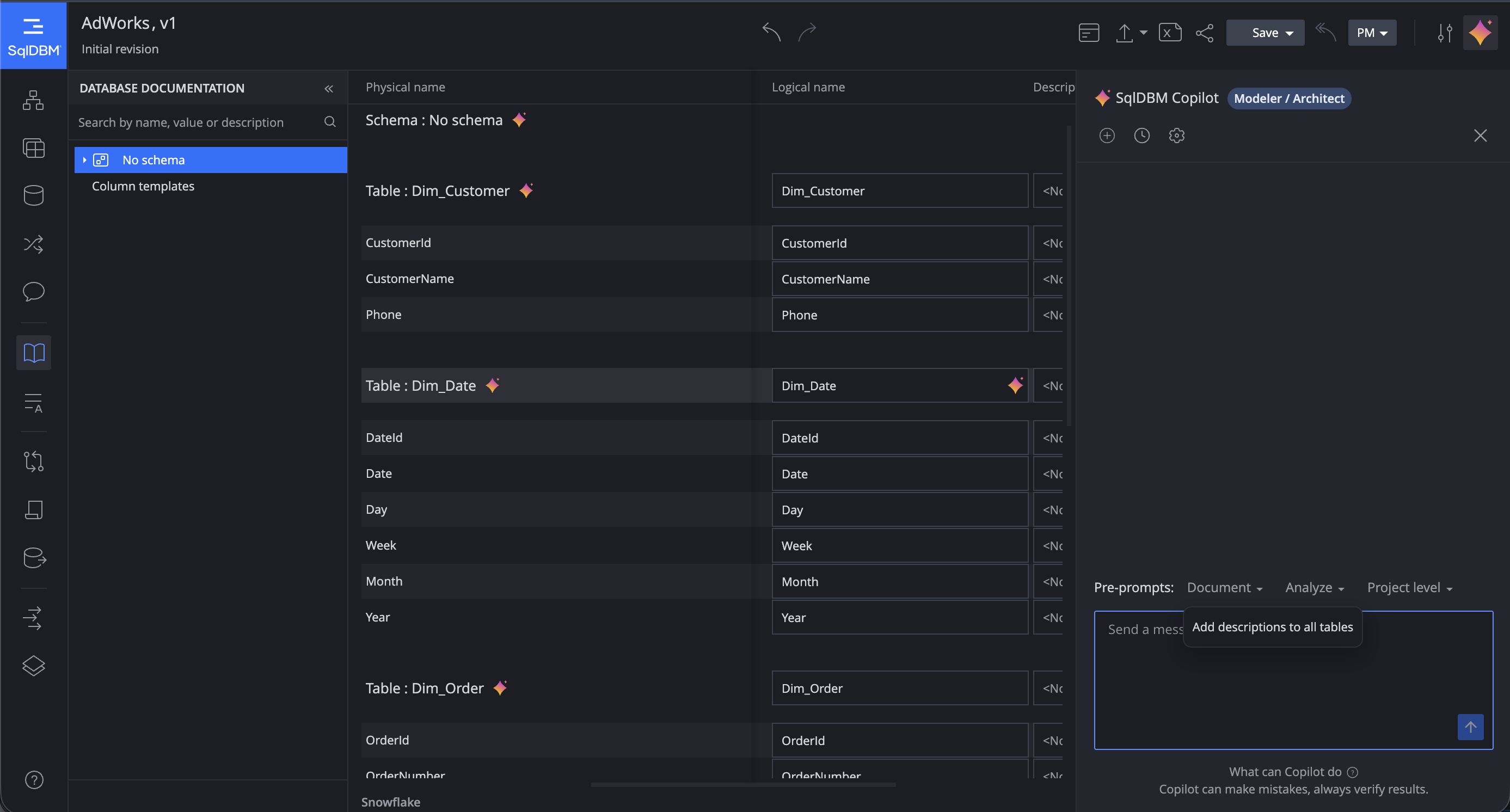Edit the Dim_Order logical name field

[900, 688]
